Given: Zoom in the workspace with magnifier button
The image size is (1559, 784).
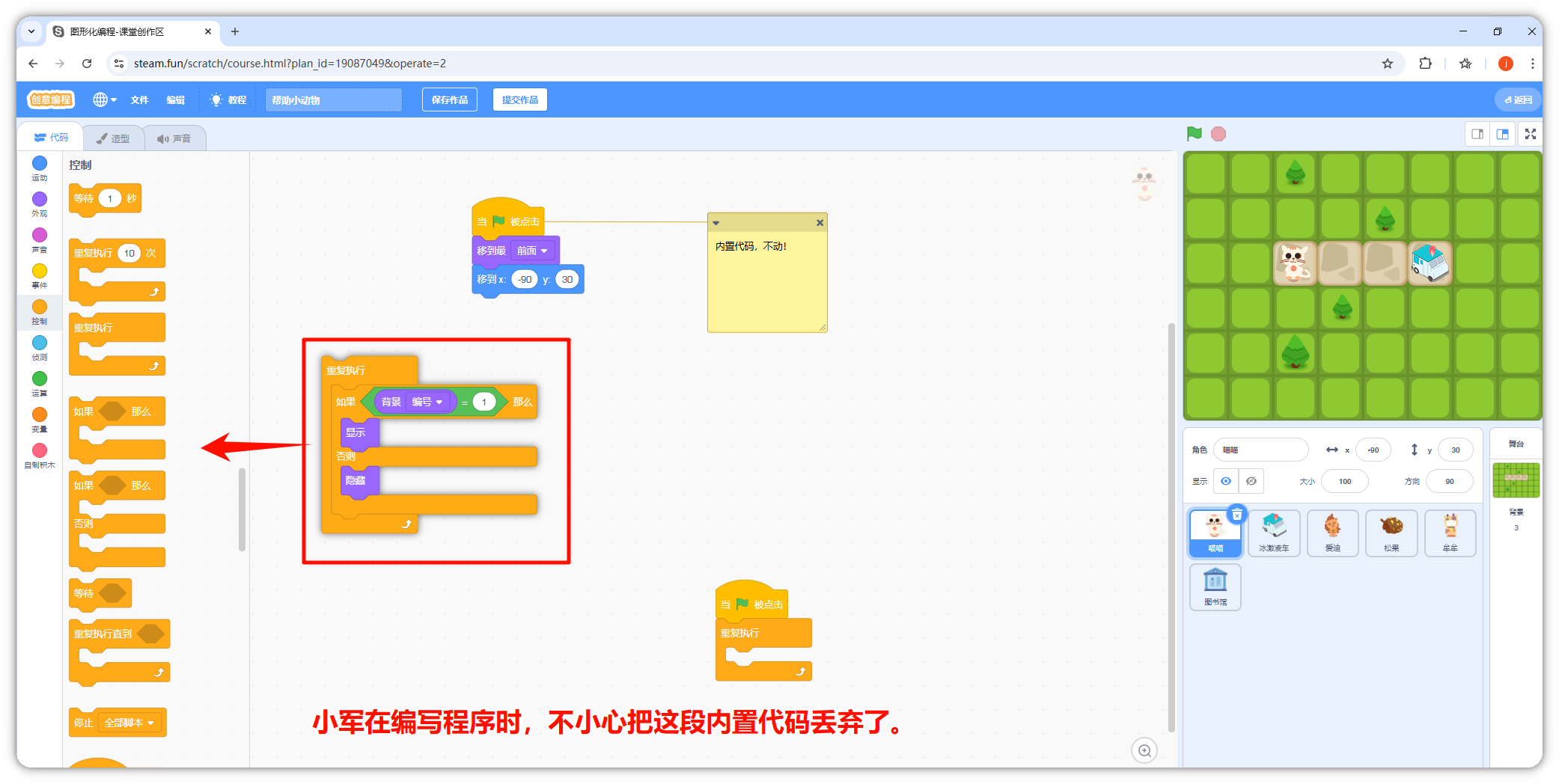Looking at the screenshot, I should click(x=1144, y=750).
